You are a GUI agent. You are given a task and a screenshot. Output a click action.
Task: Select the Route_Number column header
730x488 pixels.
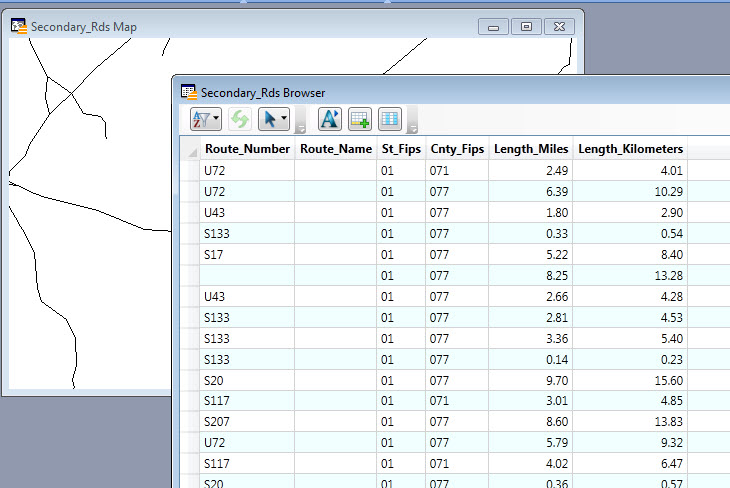coord(247,149)
